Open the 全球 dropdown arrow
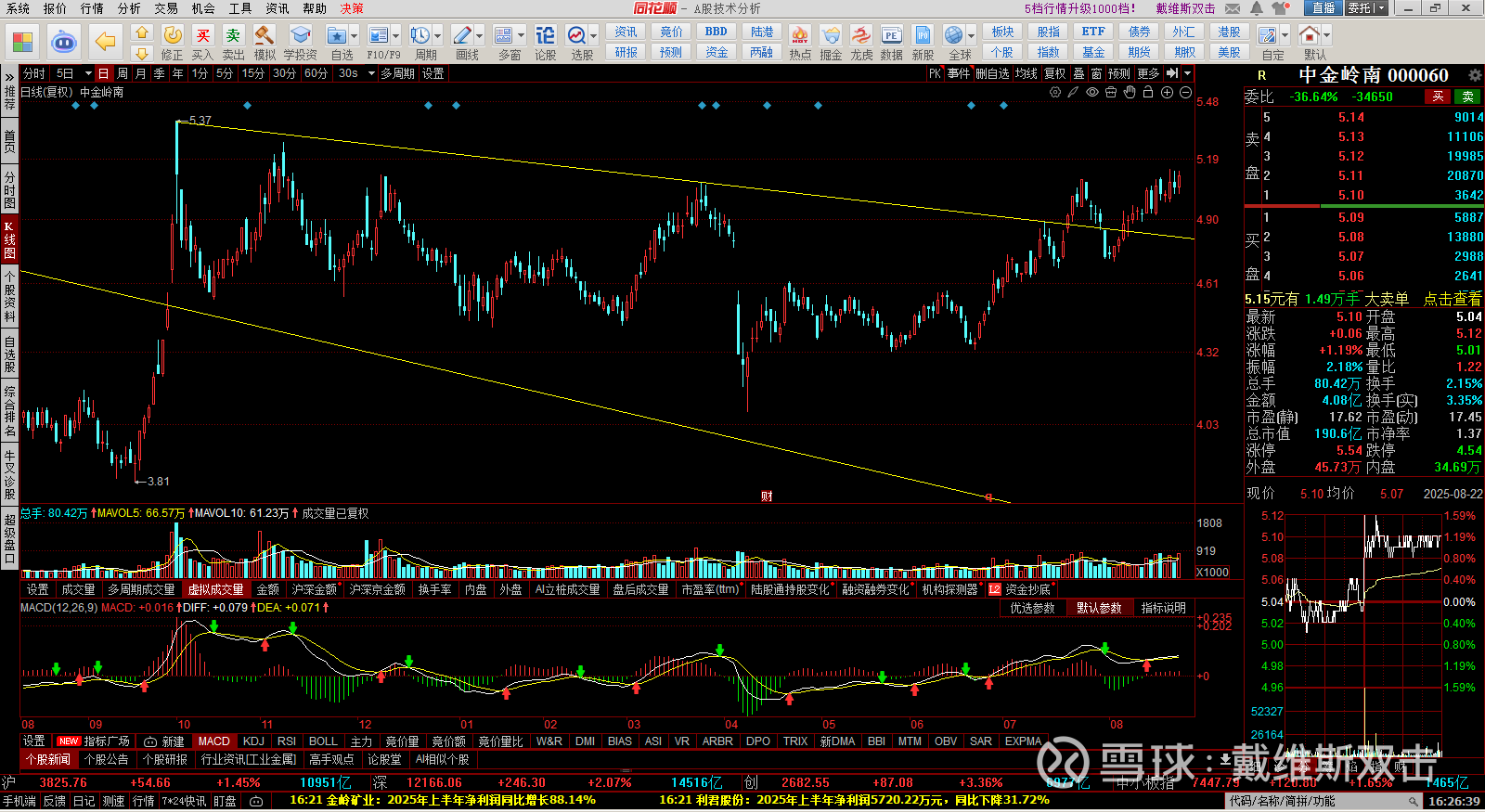This screenshot has width=1485, height=812. (x=971, y=36)
